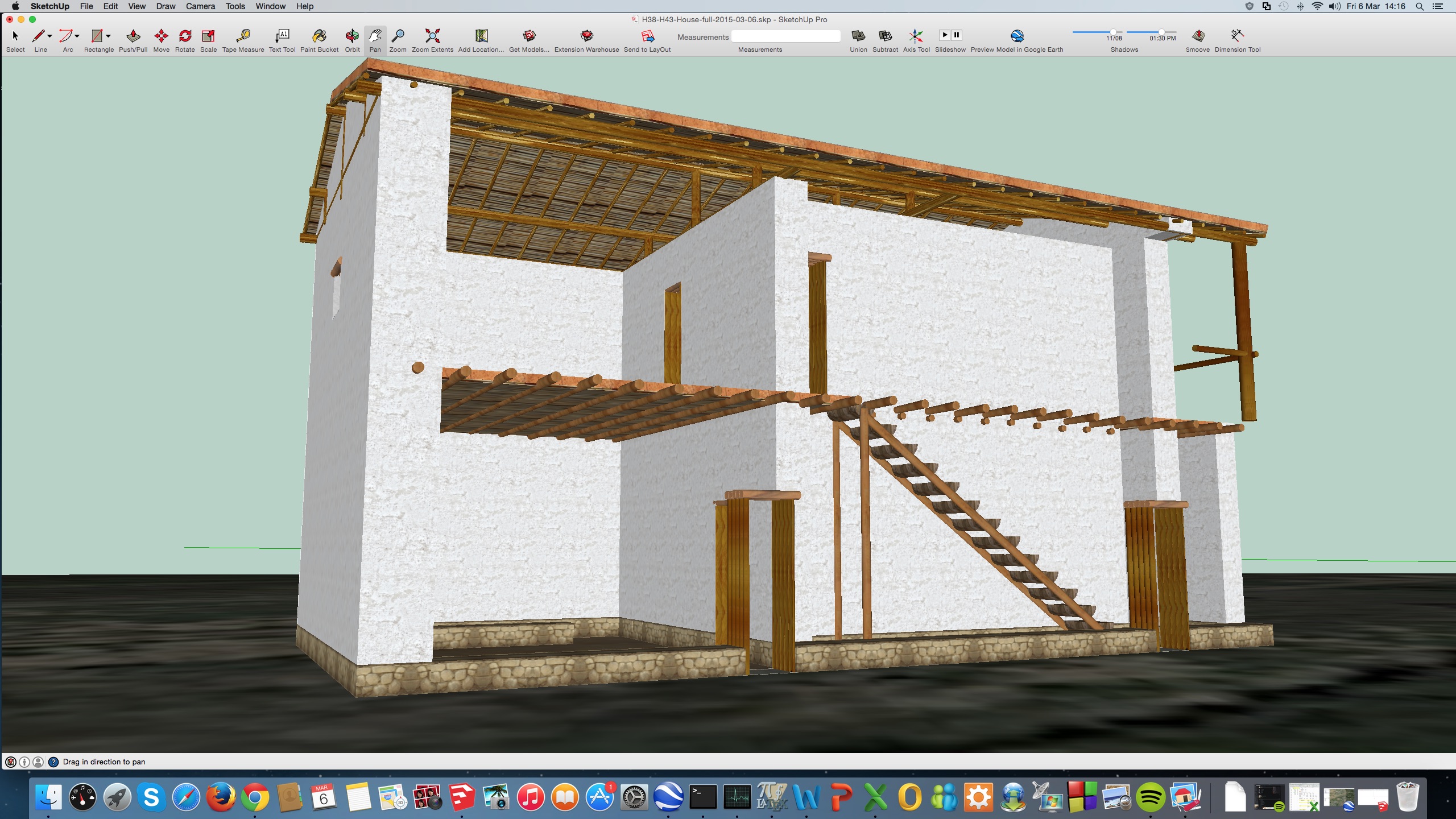Open the Draw menu
The image size is (1456, 819).
pos(166,6)
